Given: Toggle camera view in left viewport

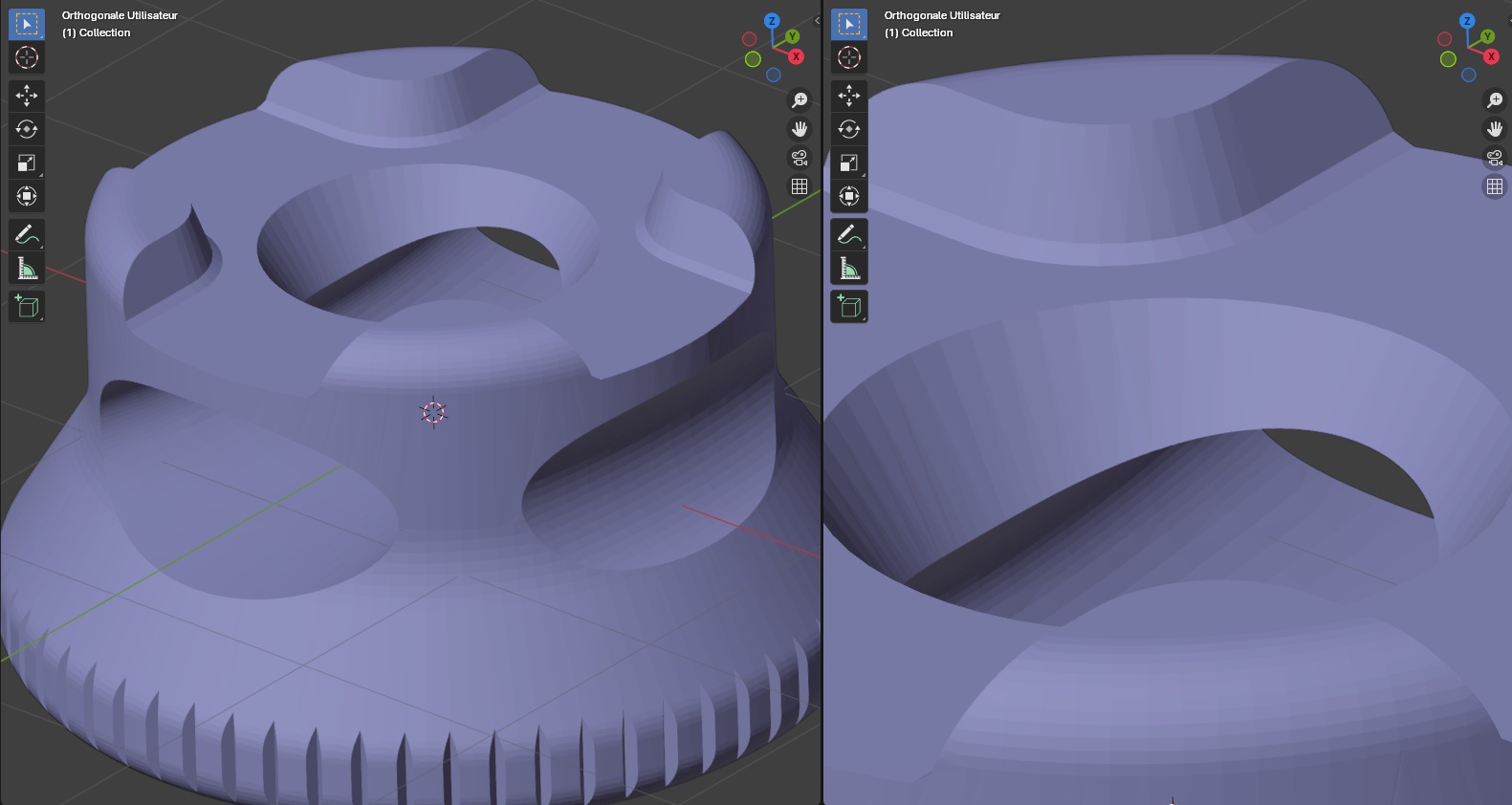Looking at the screenshot, I should [x=800, y=158].
